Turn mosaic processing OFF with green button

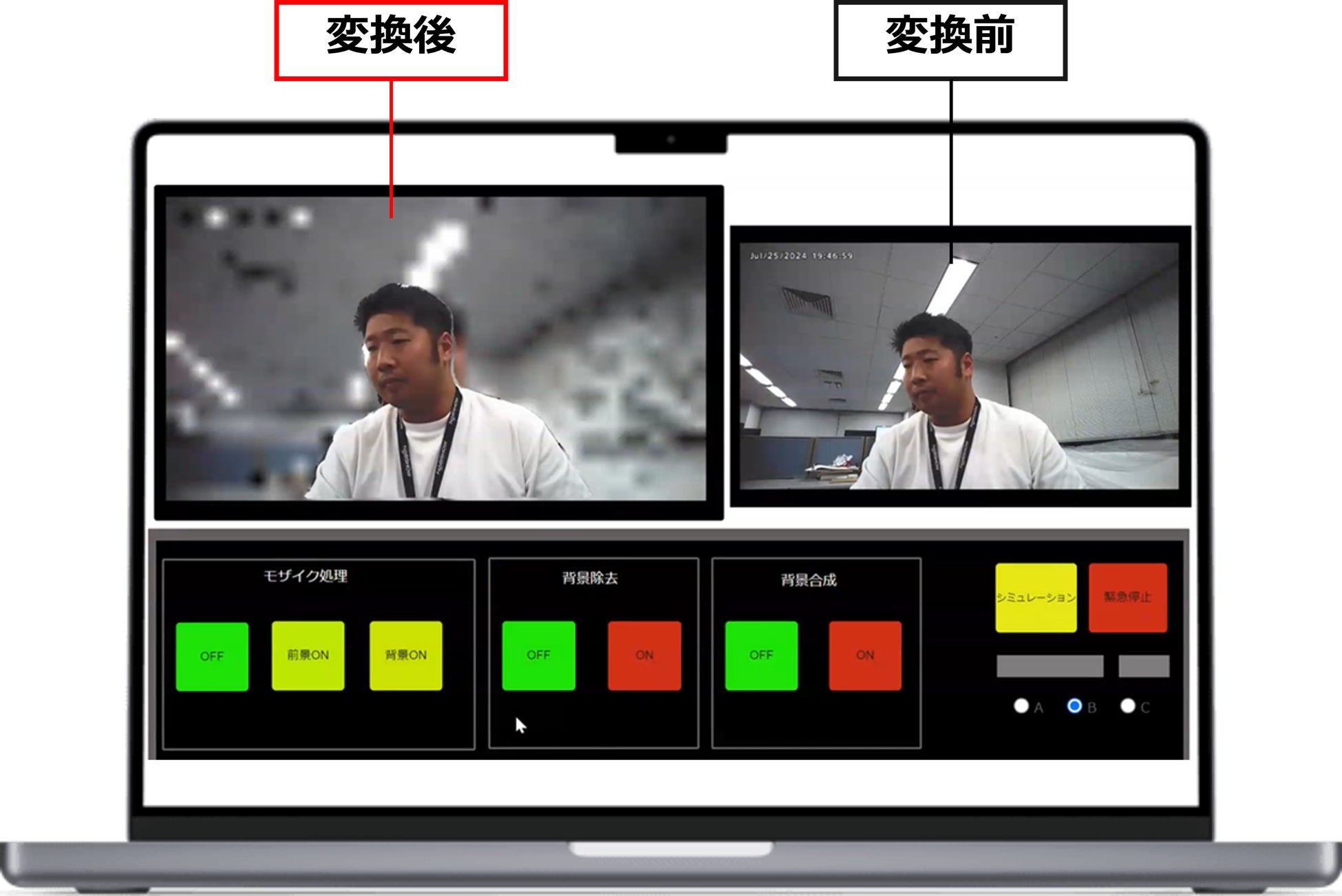(x=212, y=656)
